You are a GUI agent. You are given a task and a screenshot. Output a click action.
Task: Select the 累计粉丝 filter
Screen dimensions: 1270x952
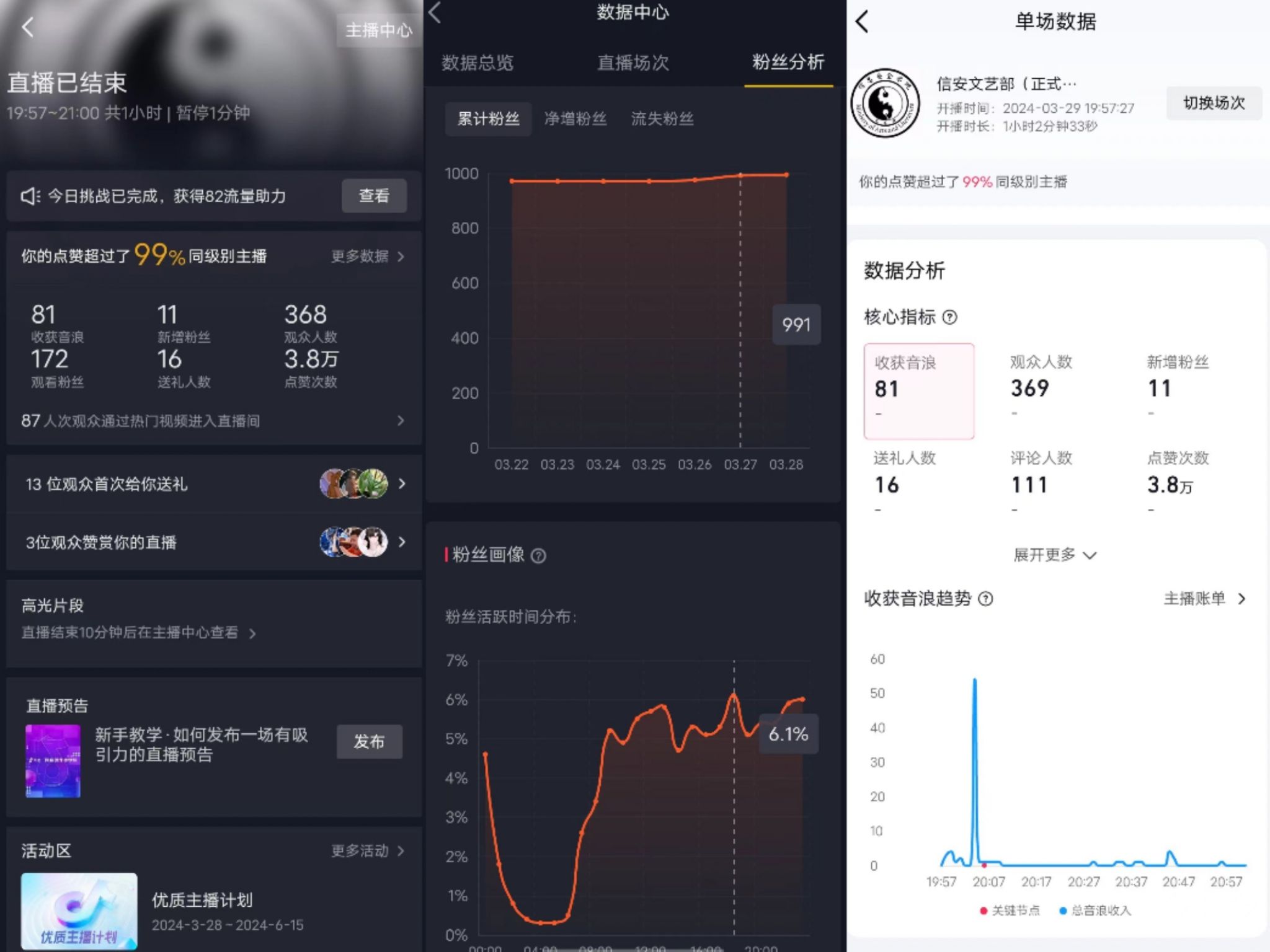488,119
